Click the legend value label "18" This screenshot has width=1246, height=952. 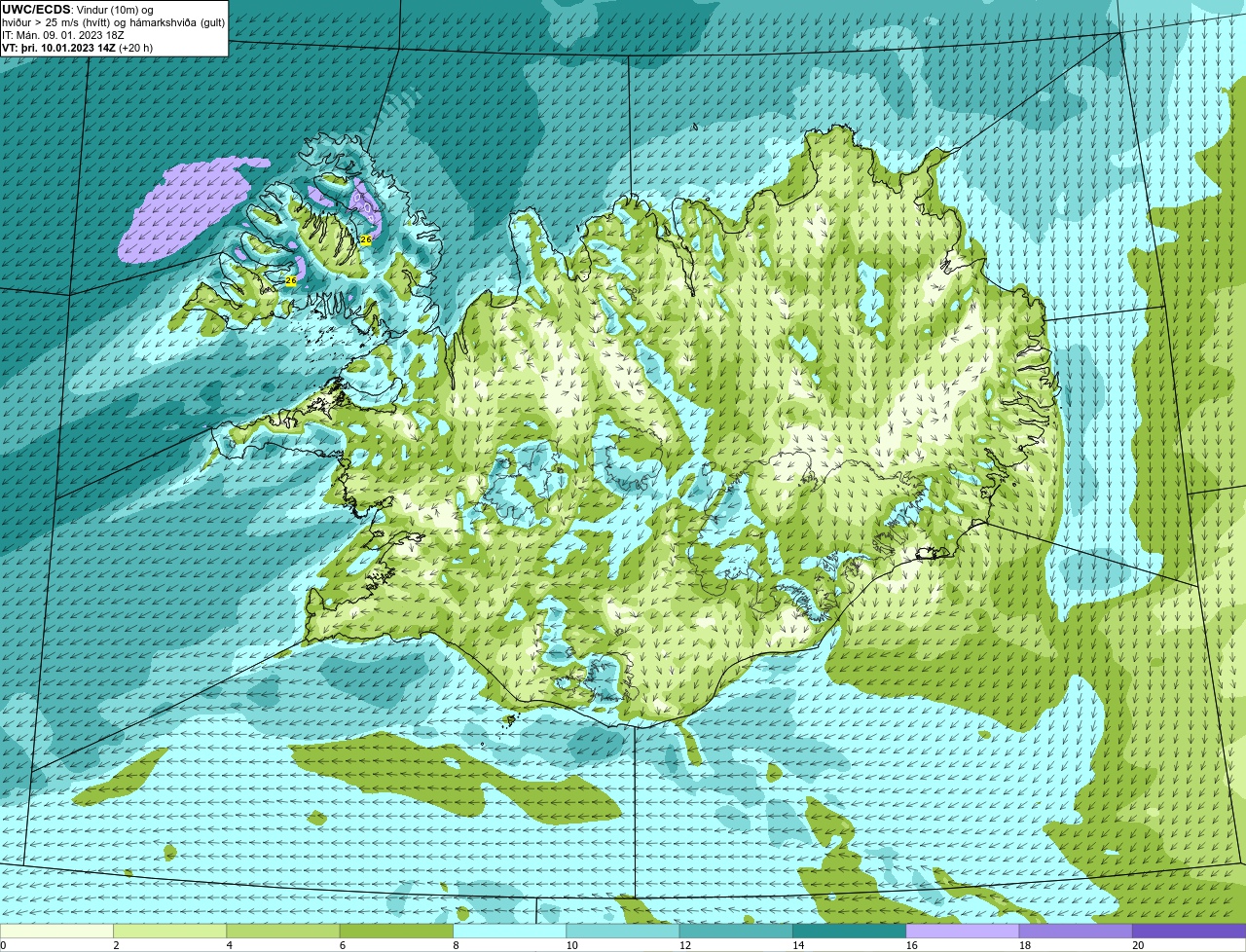point(1024,945)
